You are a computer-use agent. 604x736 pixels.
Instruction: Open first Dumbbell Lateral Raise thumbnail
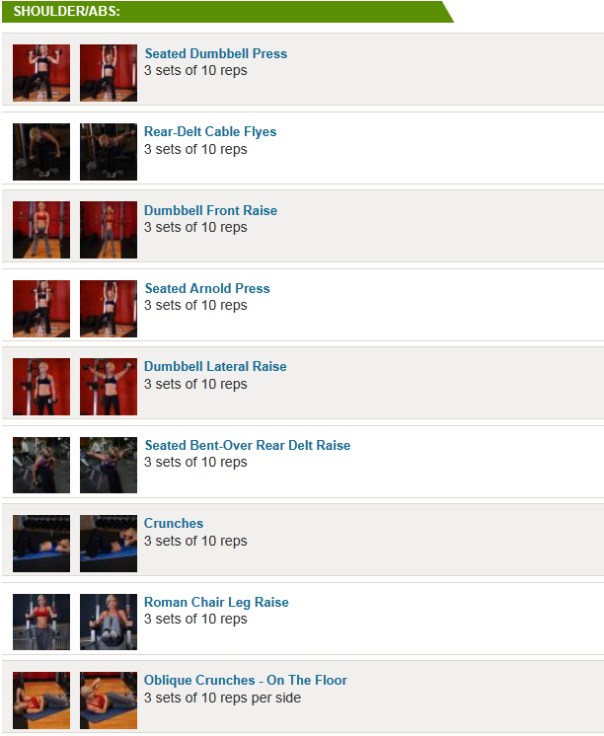pyautogui.click(x=41, y=386)
